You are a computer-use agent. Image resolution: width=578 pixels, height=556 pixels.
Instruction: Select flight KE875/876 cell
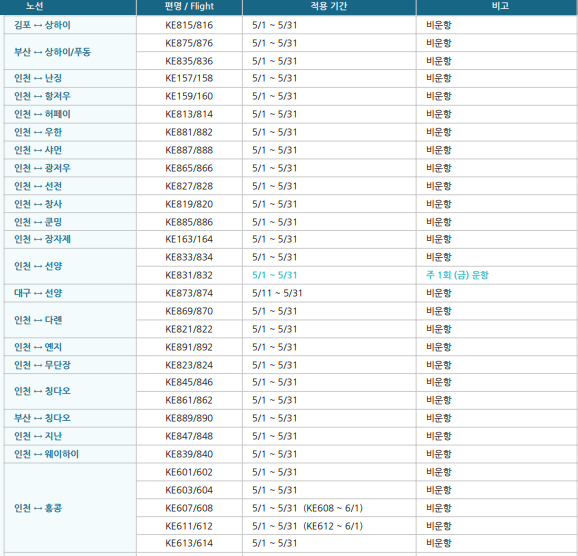(189, 43)
